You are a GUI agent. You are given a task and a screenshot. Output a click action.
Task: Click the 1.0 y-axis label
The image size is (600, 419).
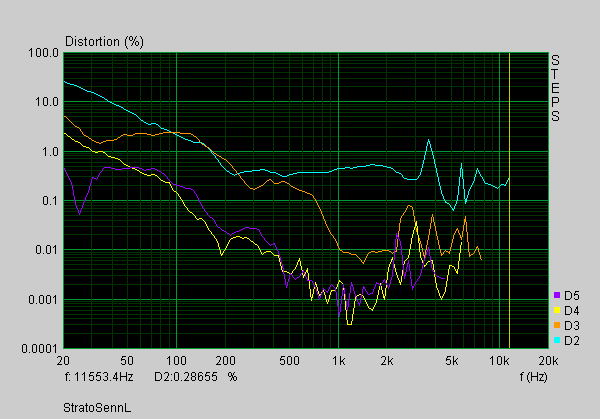[50, 152]
